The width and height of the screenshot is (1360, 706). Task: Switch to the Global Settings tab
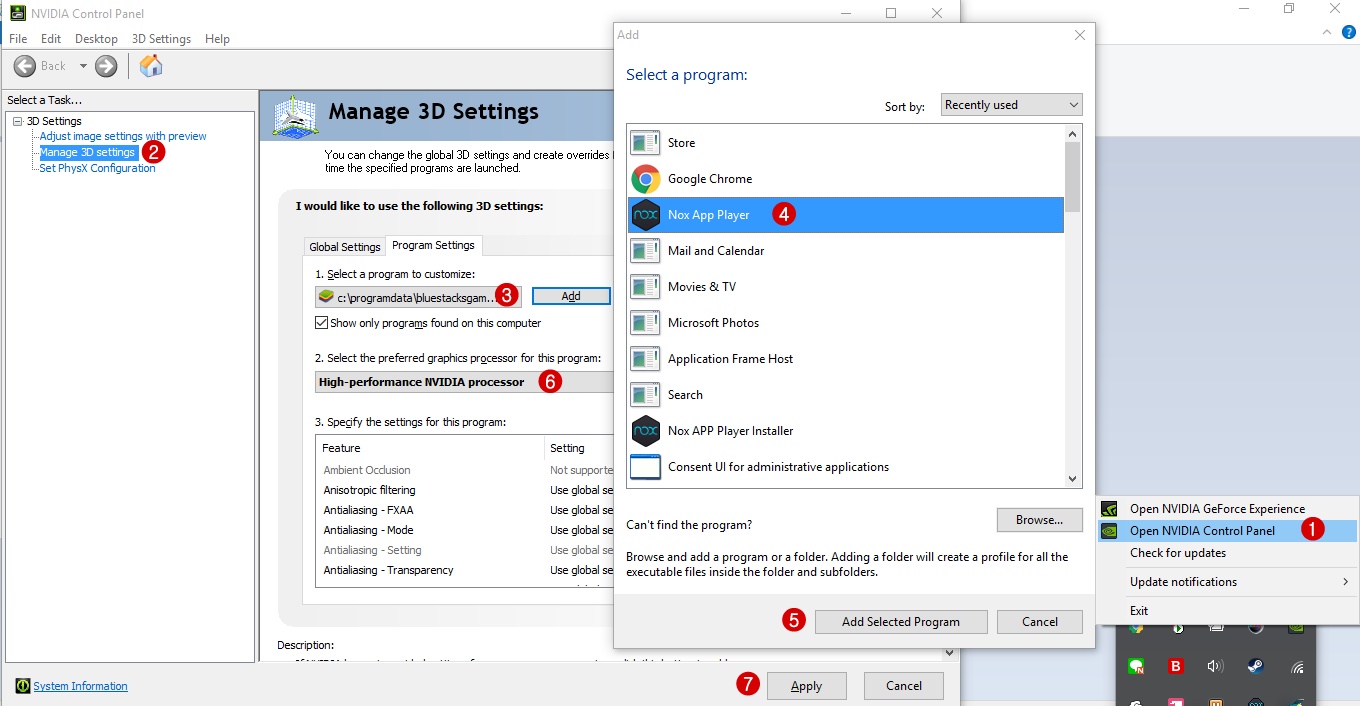[345, 247]
